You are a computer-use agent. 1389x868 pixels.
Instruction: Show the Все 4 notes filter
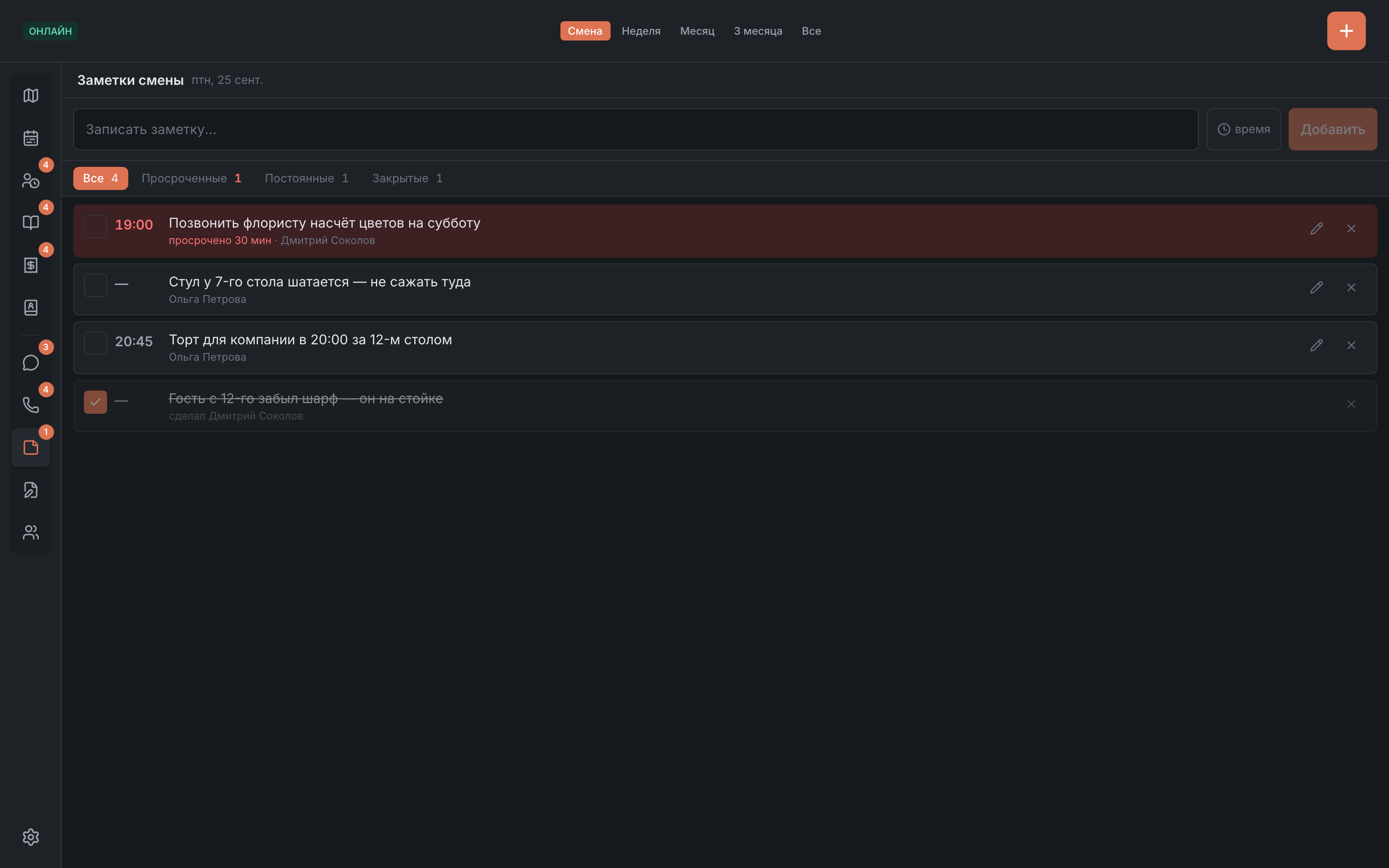(100, 178)
